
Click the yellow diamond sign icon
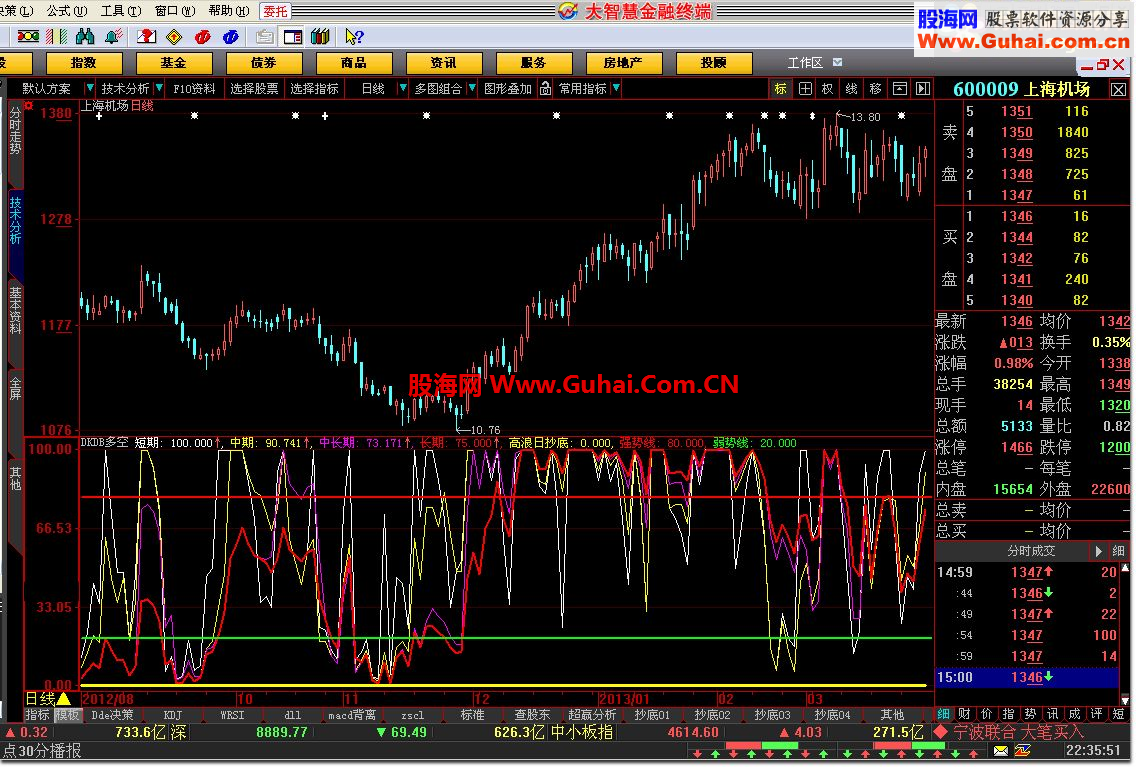pos(174,36)
